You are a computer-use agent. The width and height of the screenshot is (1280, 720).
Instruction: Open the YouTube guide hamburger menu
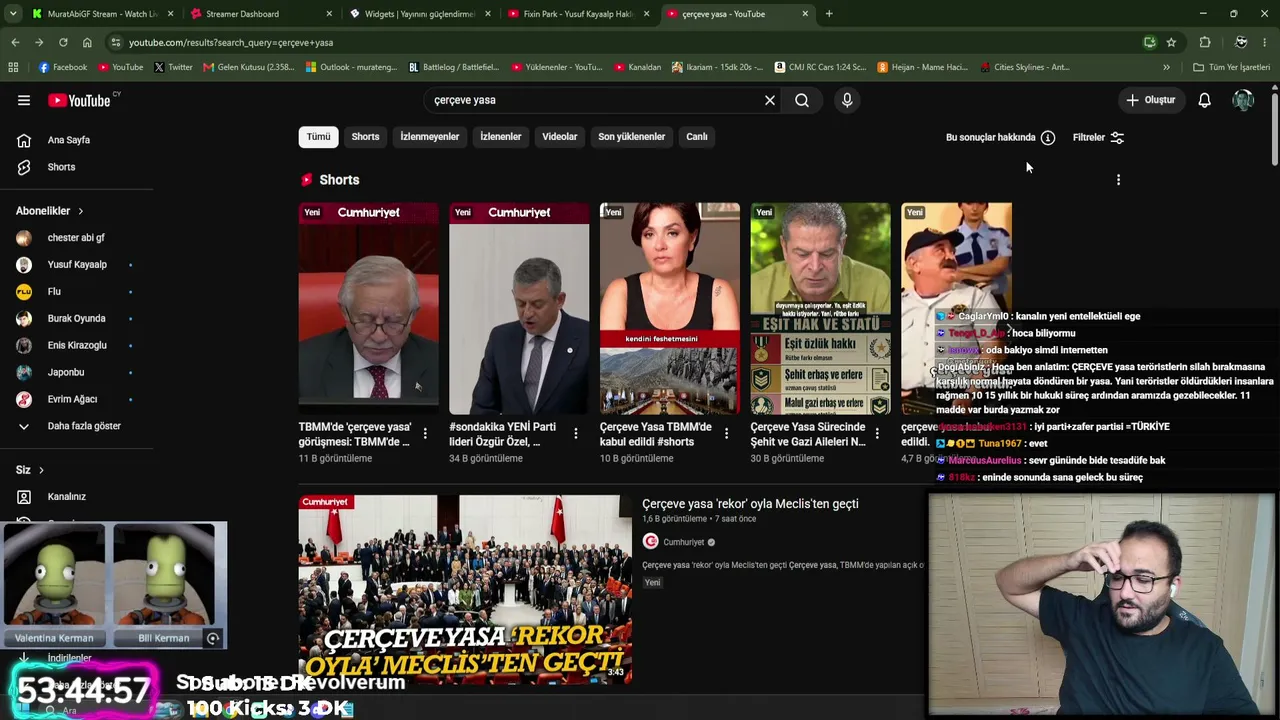[x=24, y=100]
